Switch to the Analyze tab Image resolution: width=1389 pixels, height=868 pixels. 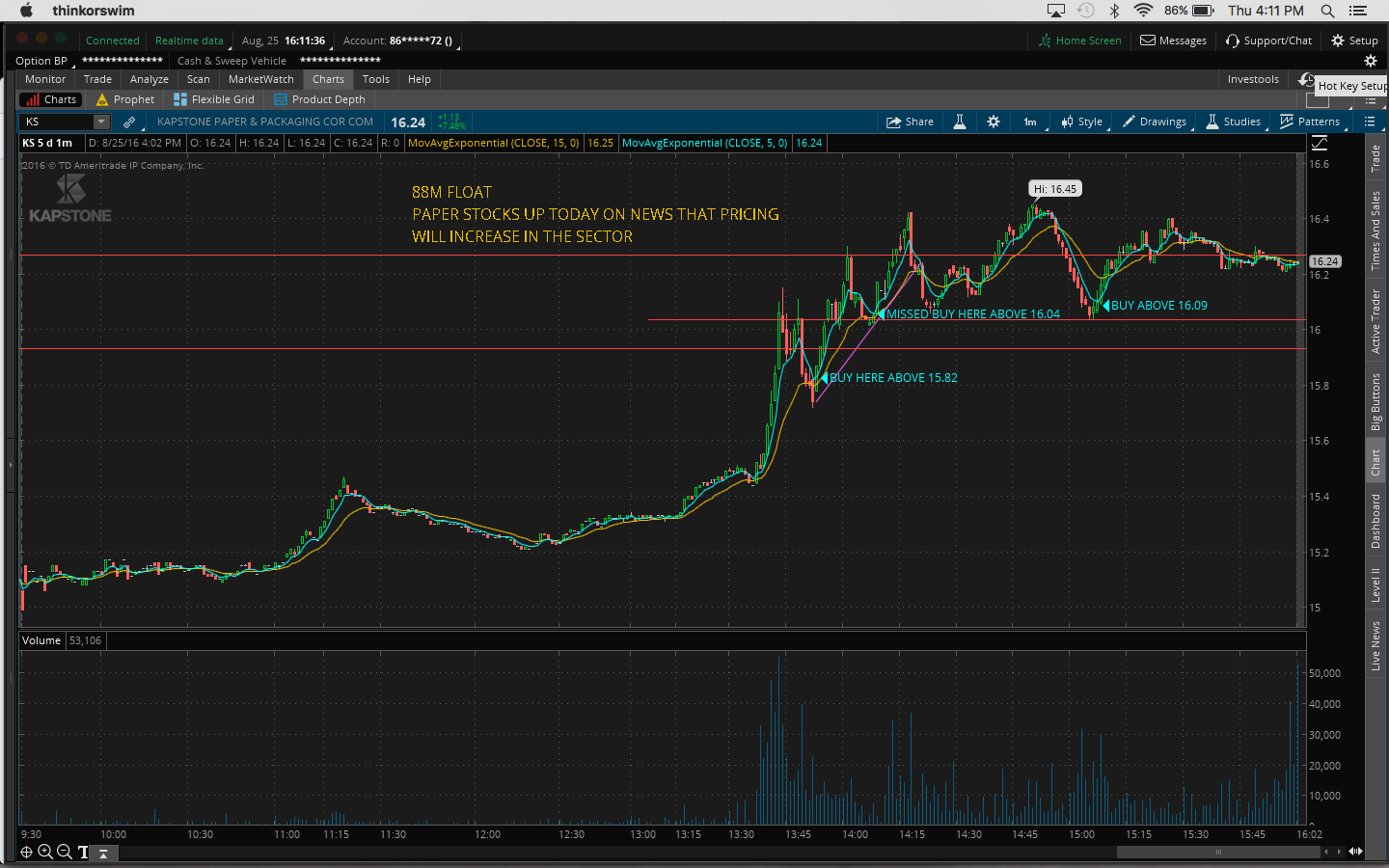150,79
